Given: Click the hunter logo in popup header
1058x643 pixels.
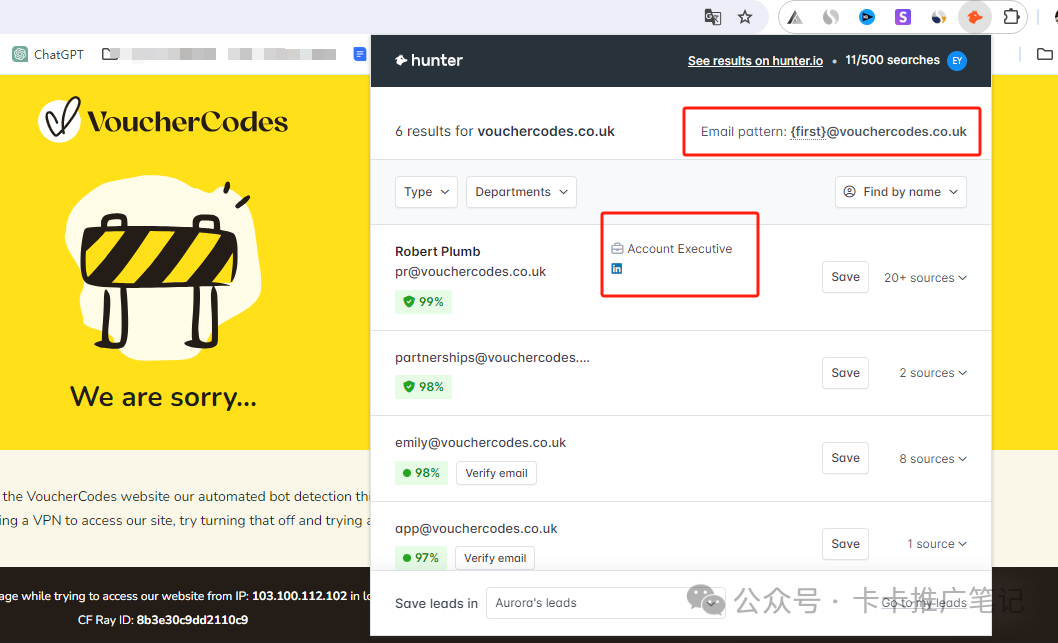Looking at the screenshot, I should tap(429, 61).
